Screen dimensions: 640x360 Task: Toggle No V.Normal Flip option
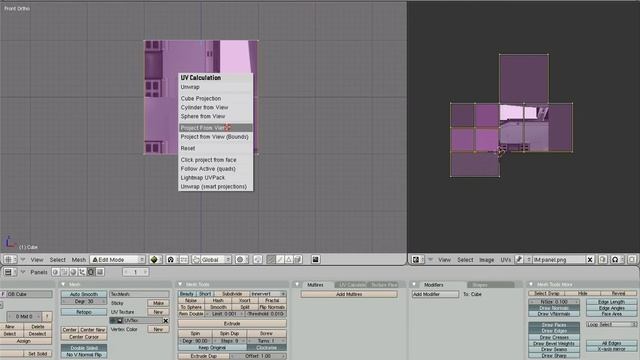(84, 355)
